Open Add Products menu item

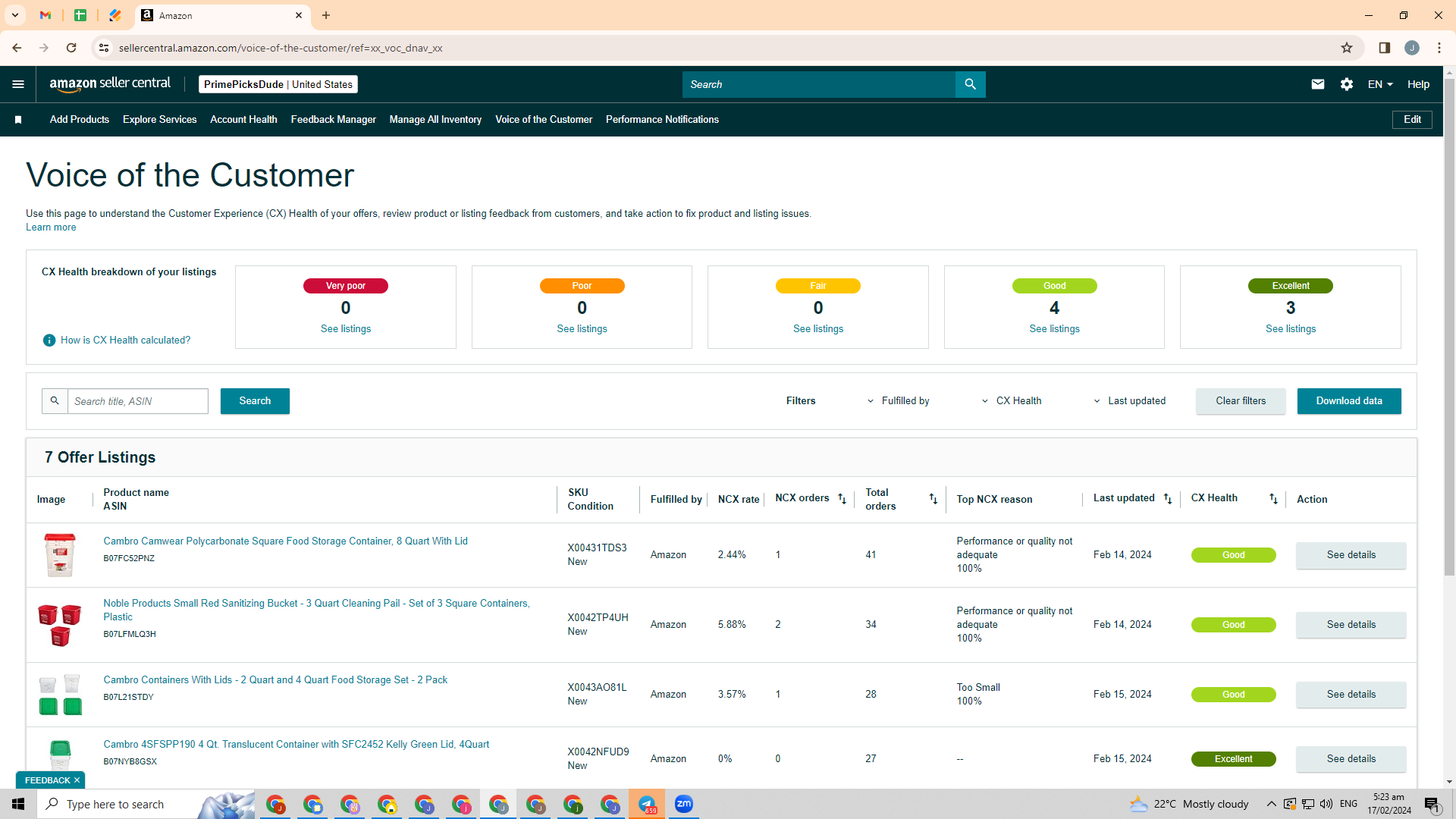(x=80, y=120)
